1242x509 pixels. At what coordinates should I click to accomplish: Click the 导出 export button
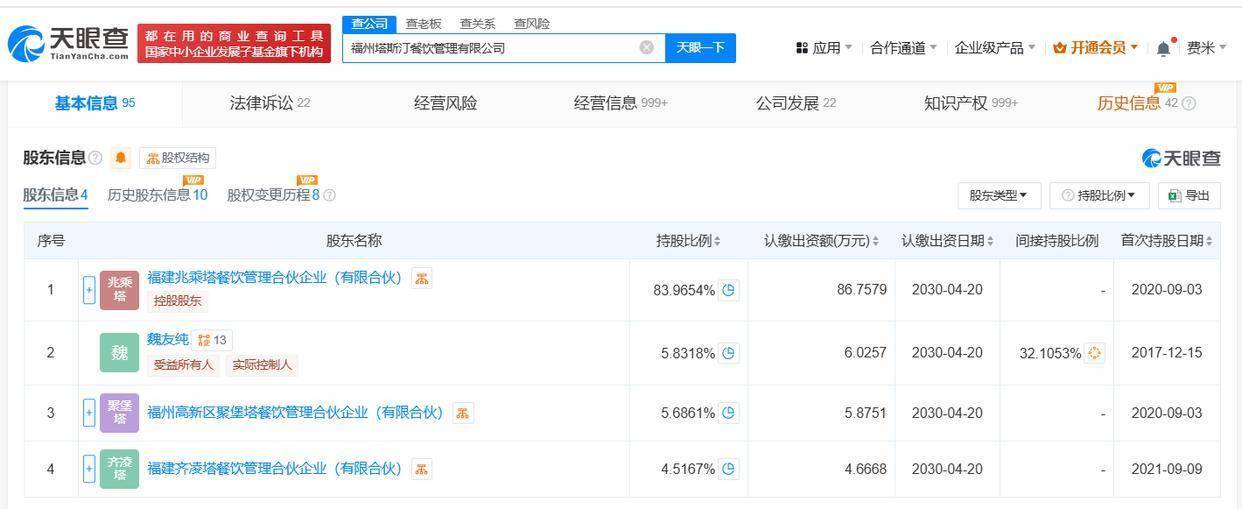[1189, 195]
